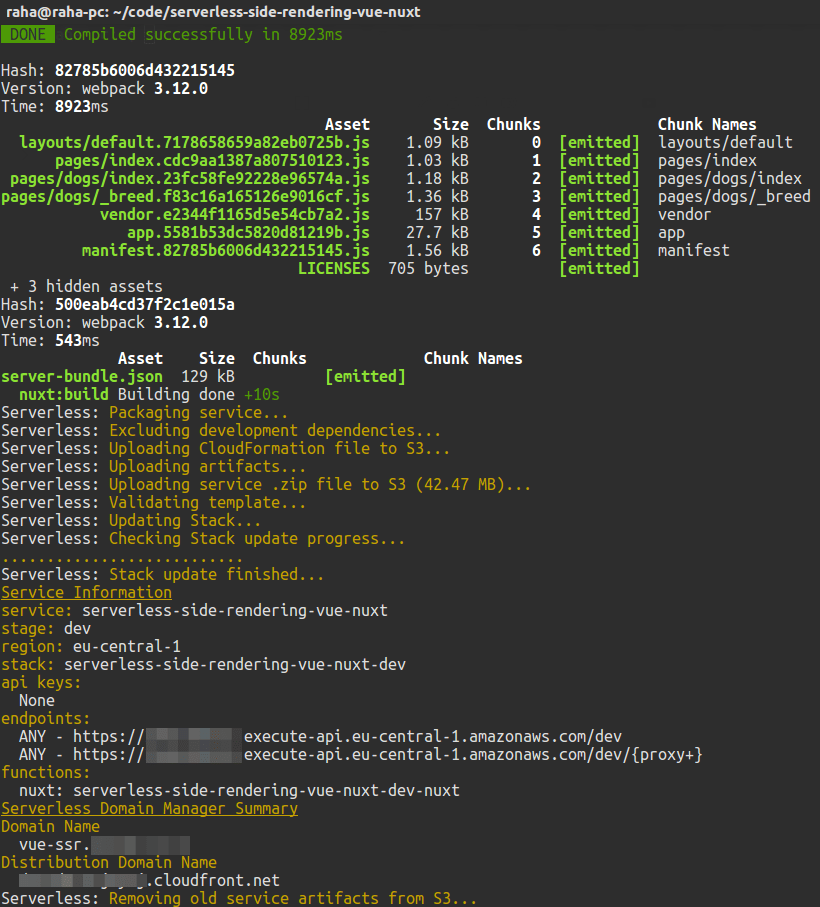Image resolution: width=820 pixels, height=907 pixels.
Task: Click the app.5581b53dc5820d81219b.js asset name
Action: 248,232
